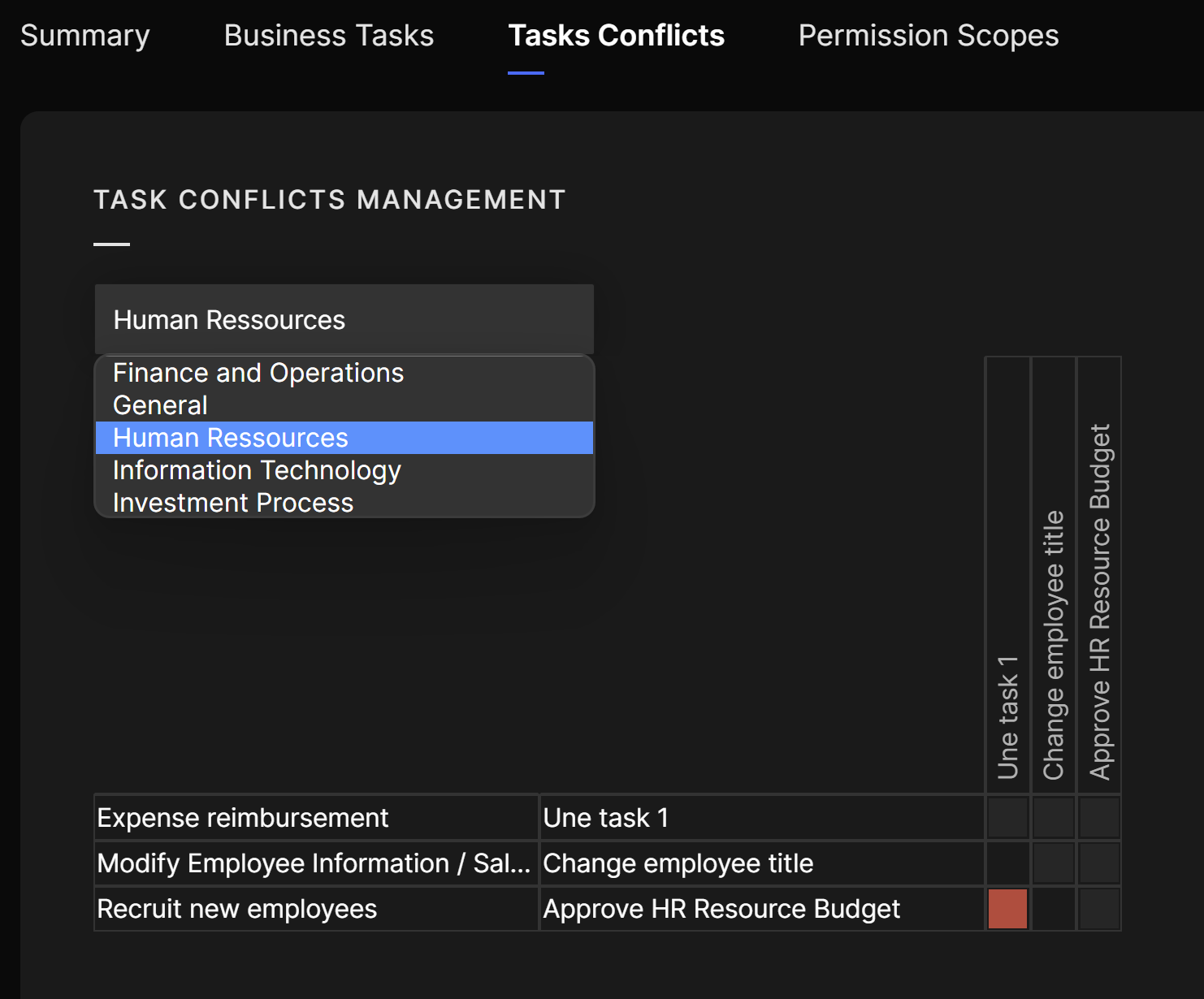Pick the highlighted Human Ressources list option
The height and width of the screenshot is (999, 1204).
231,438
